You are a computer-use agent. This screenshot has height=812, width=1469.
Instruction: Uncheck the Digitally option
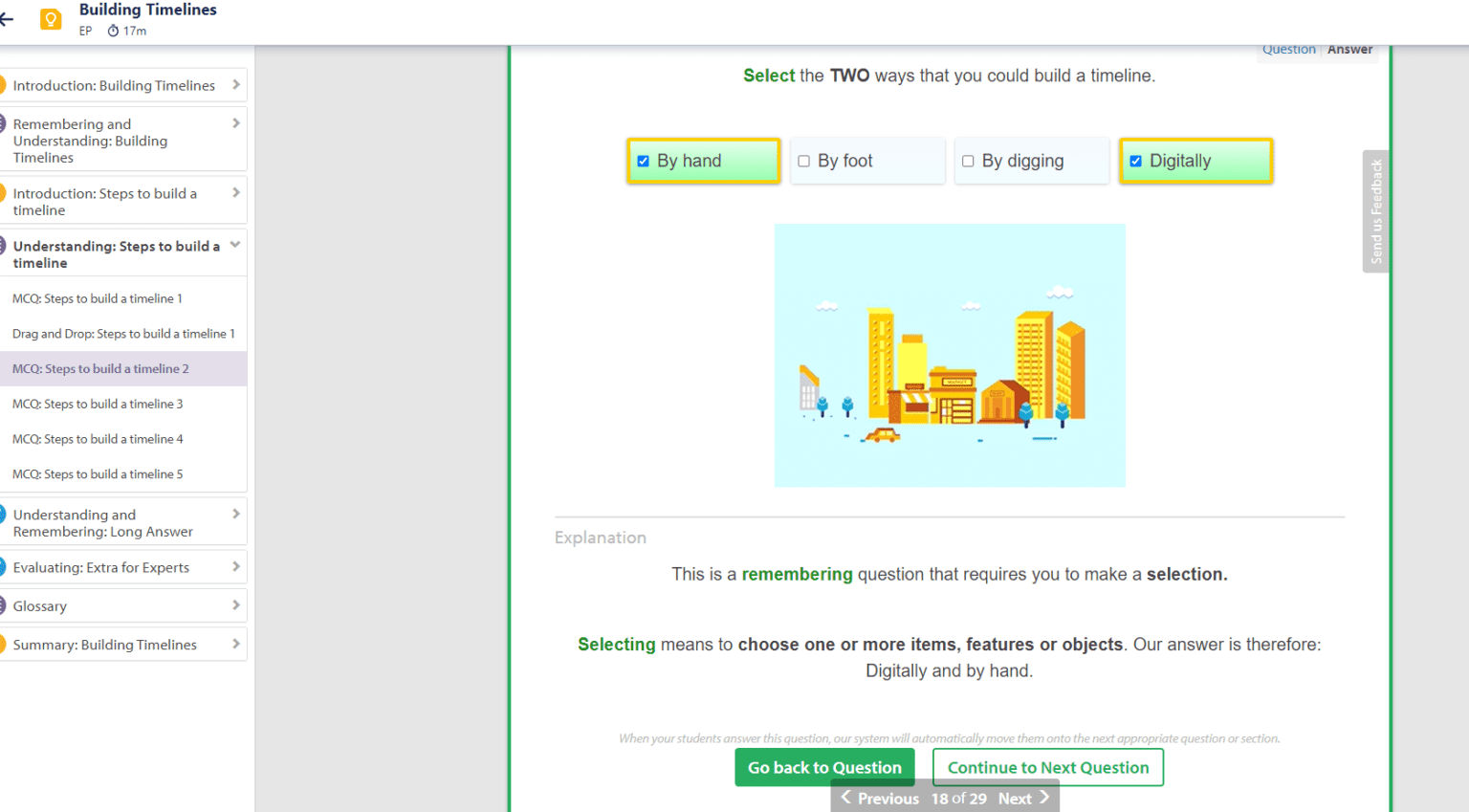(1136, 162)
